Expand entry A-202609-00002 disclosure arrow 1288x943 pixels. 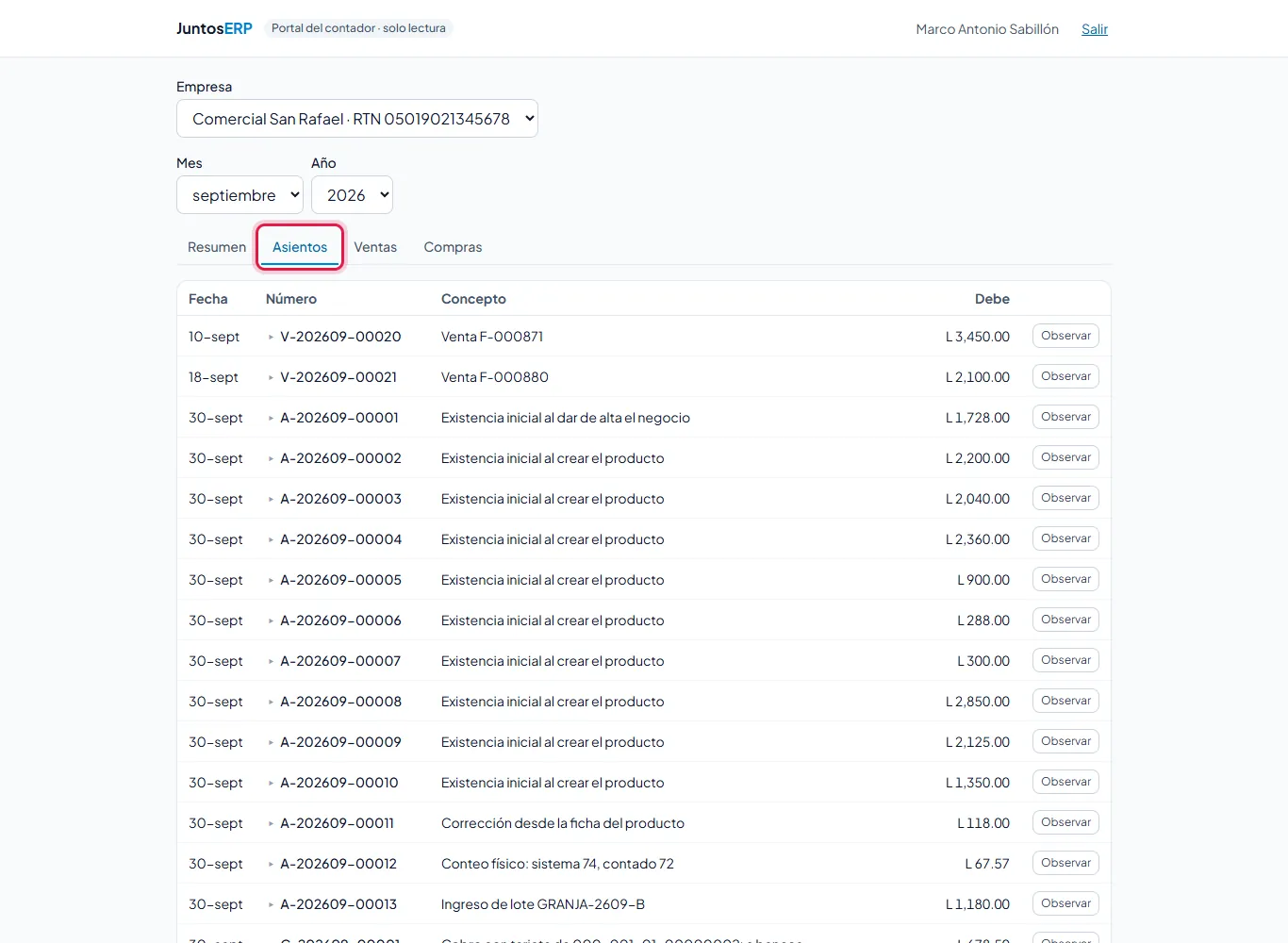[x=271, y=458]
